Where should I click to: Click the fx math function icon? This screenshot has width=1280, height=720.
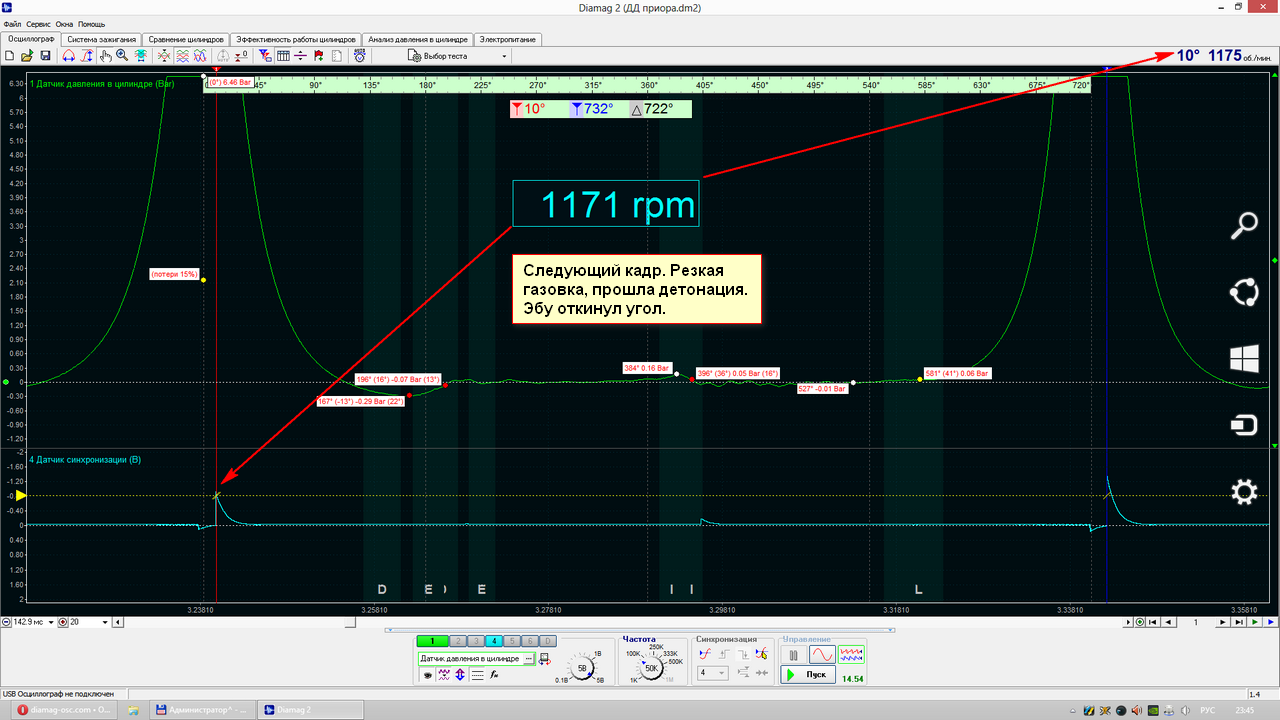494,675
